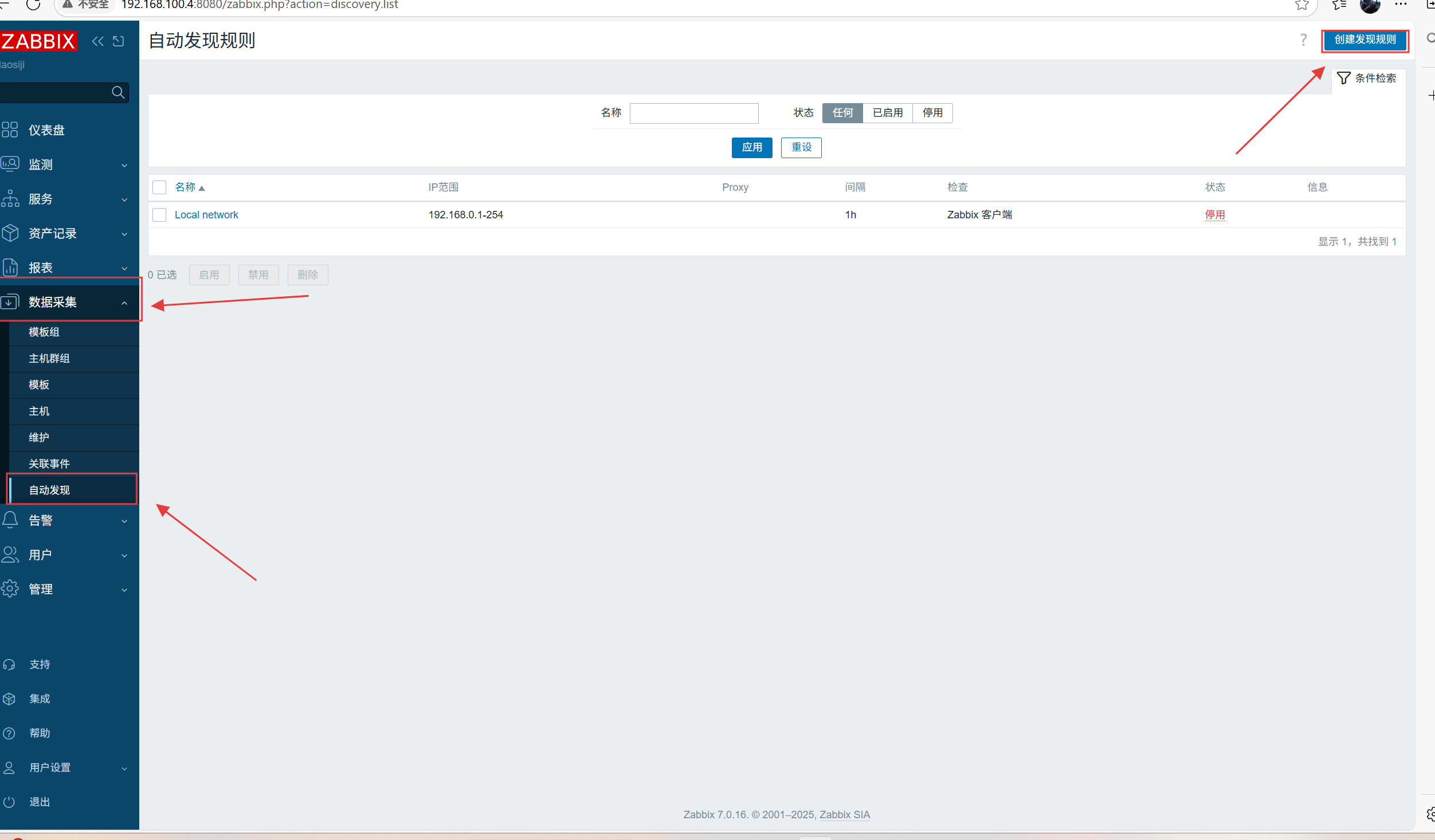
Task: Toggle 停用 status of Local network rule
Action: (1215, 215)
